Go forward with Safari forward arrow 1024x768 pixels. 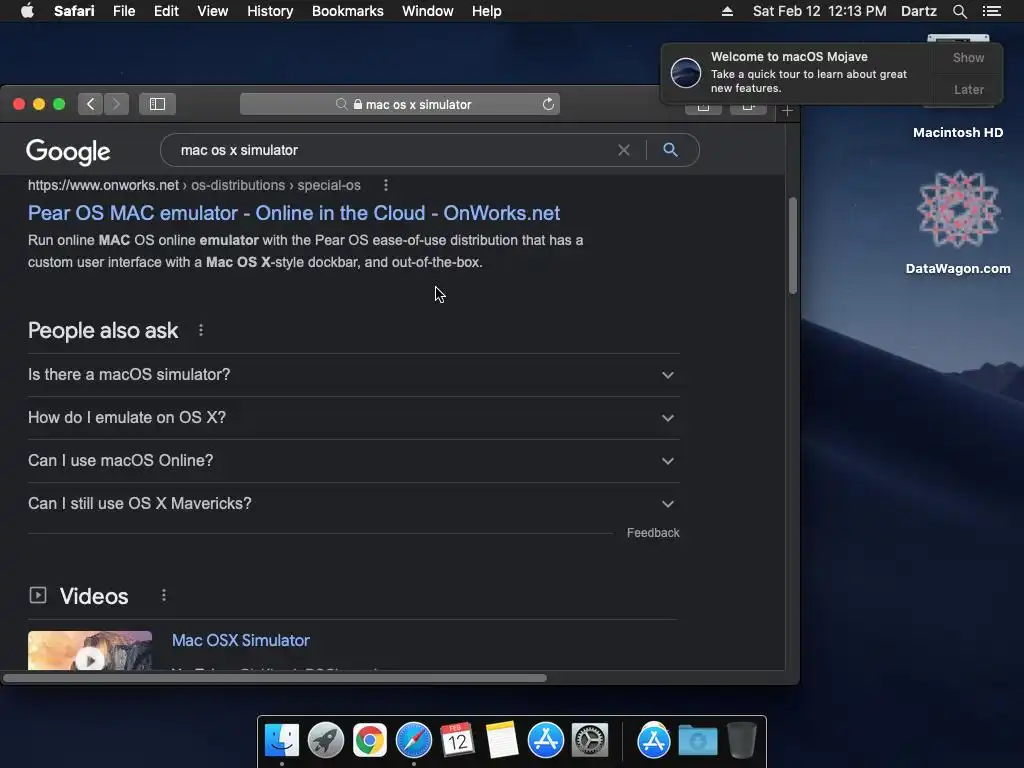(116, 104)
